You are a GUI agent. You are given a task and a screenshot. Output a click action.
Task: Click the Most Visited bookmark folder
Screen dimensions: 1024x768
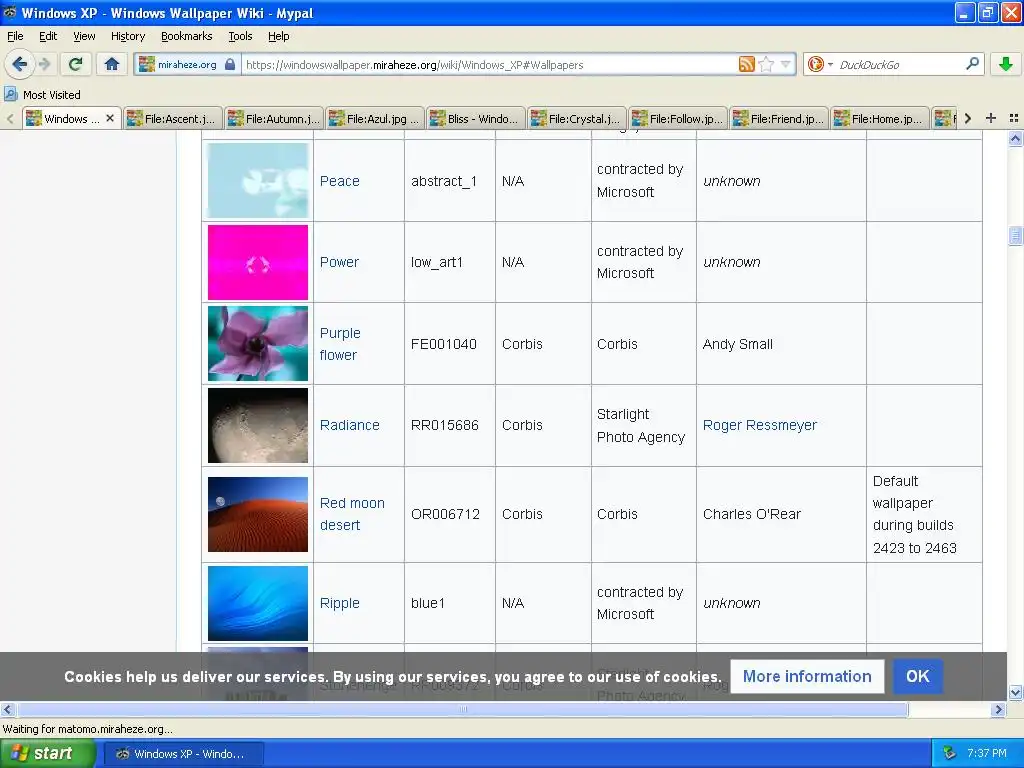coord(42,95)
